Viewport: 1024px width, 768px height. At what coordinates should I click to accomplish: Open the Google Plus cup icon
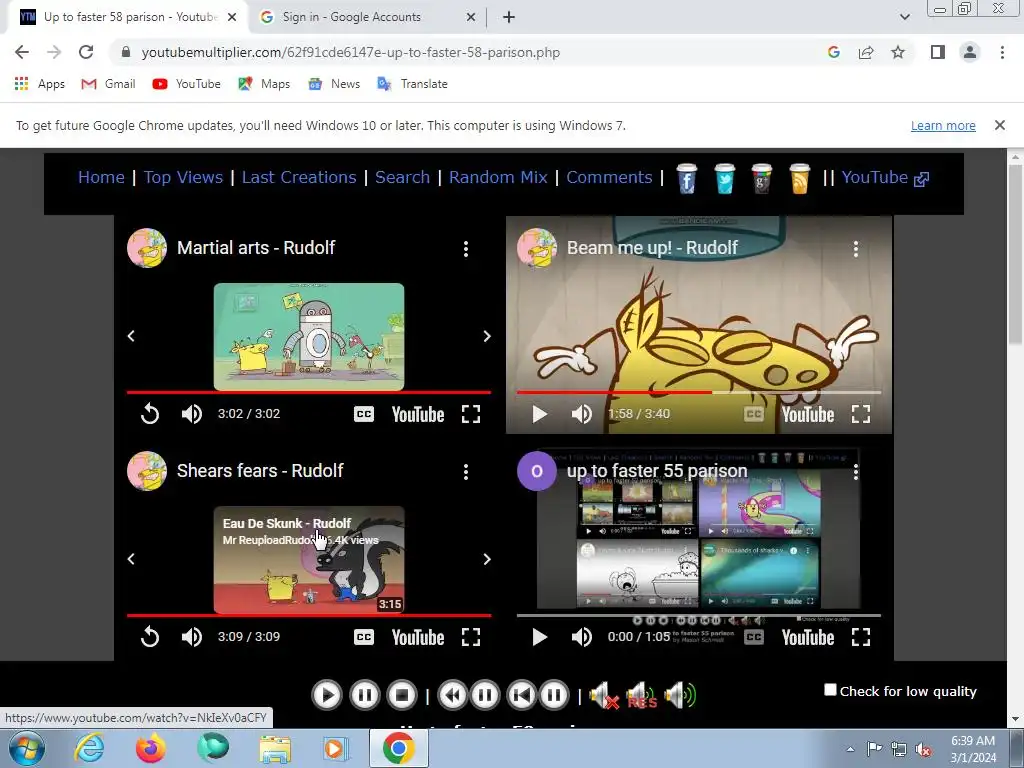click(x=761, y=178)
